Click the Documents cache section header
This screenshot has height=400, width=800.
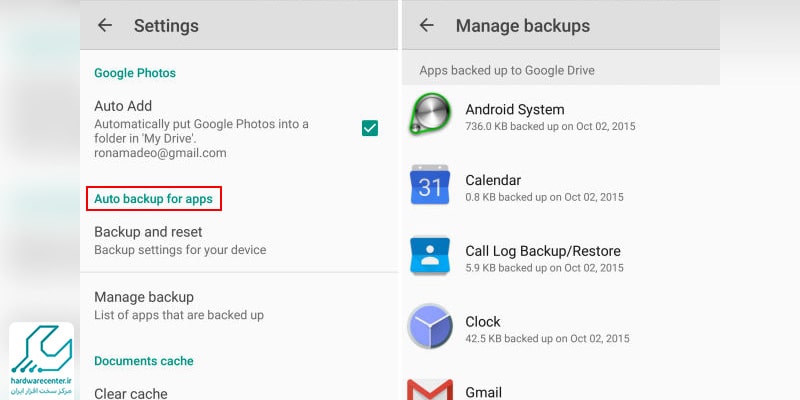(143, 361)
